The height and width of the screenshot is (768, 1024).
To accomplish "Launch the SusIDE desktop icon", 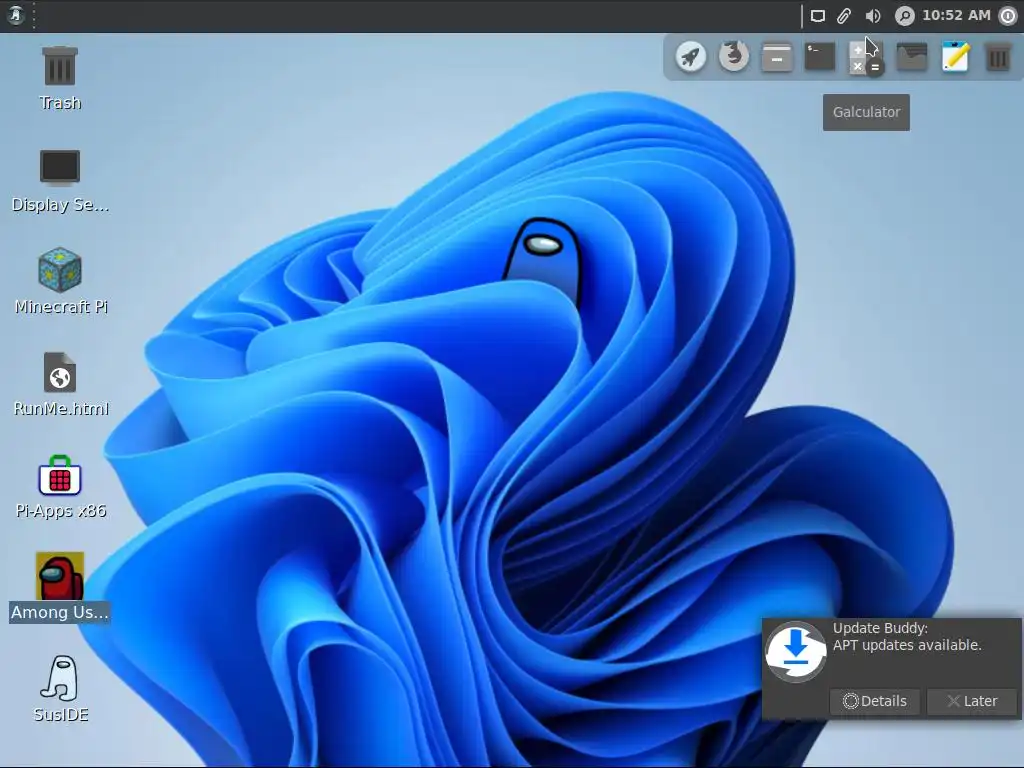I will 60,688.
